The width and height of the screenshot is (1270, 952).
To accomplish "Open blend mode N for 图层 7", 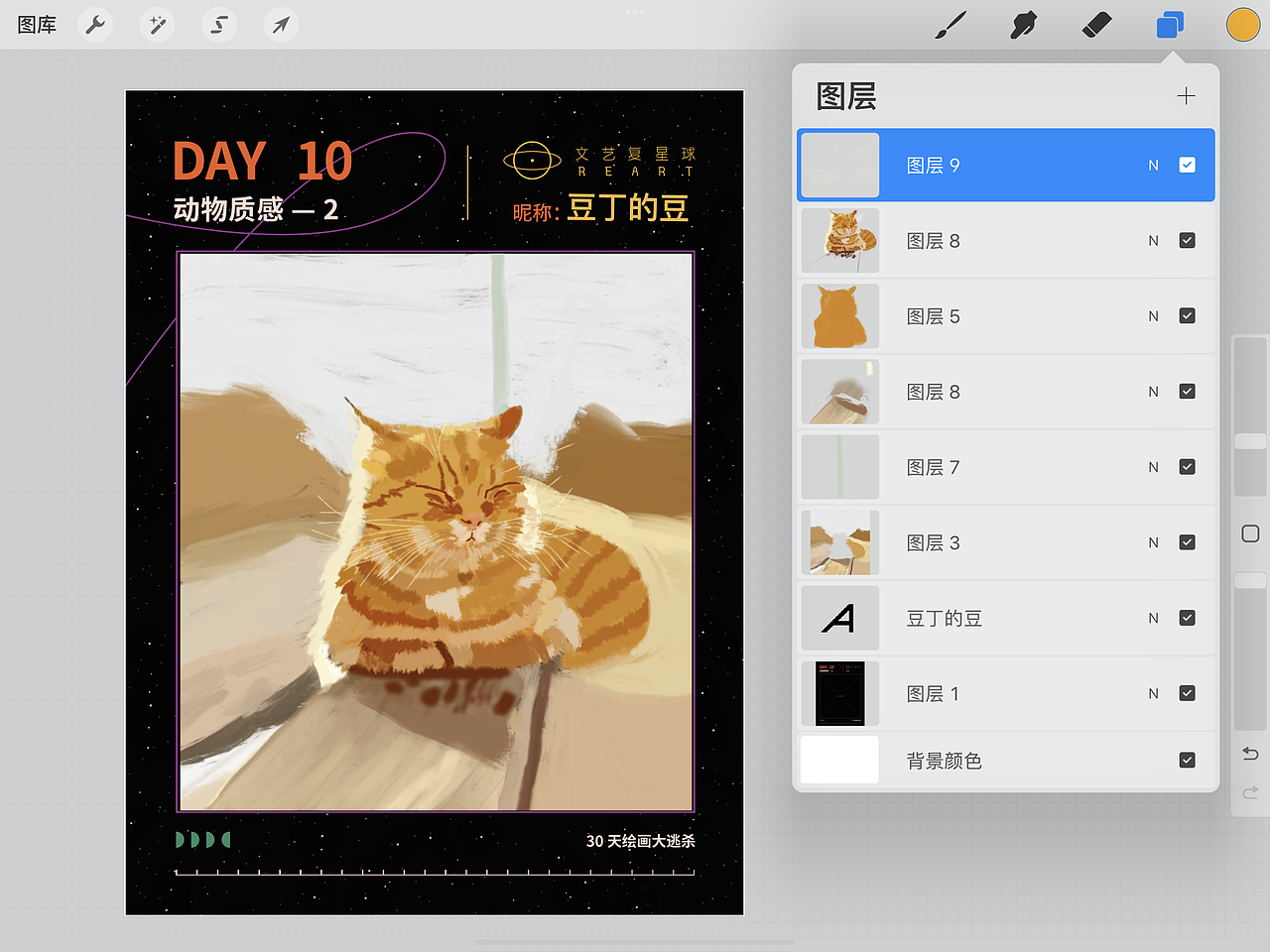I will click(x=1153, y=467).
